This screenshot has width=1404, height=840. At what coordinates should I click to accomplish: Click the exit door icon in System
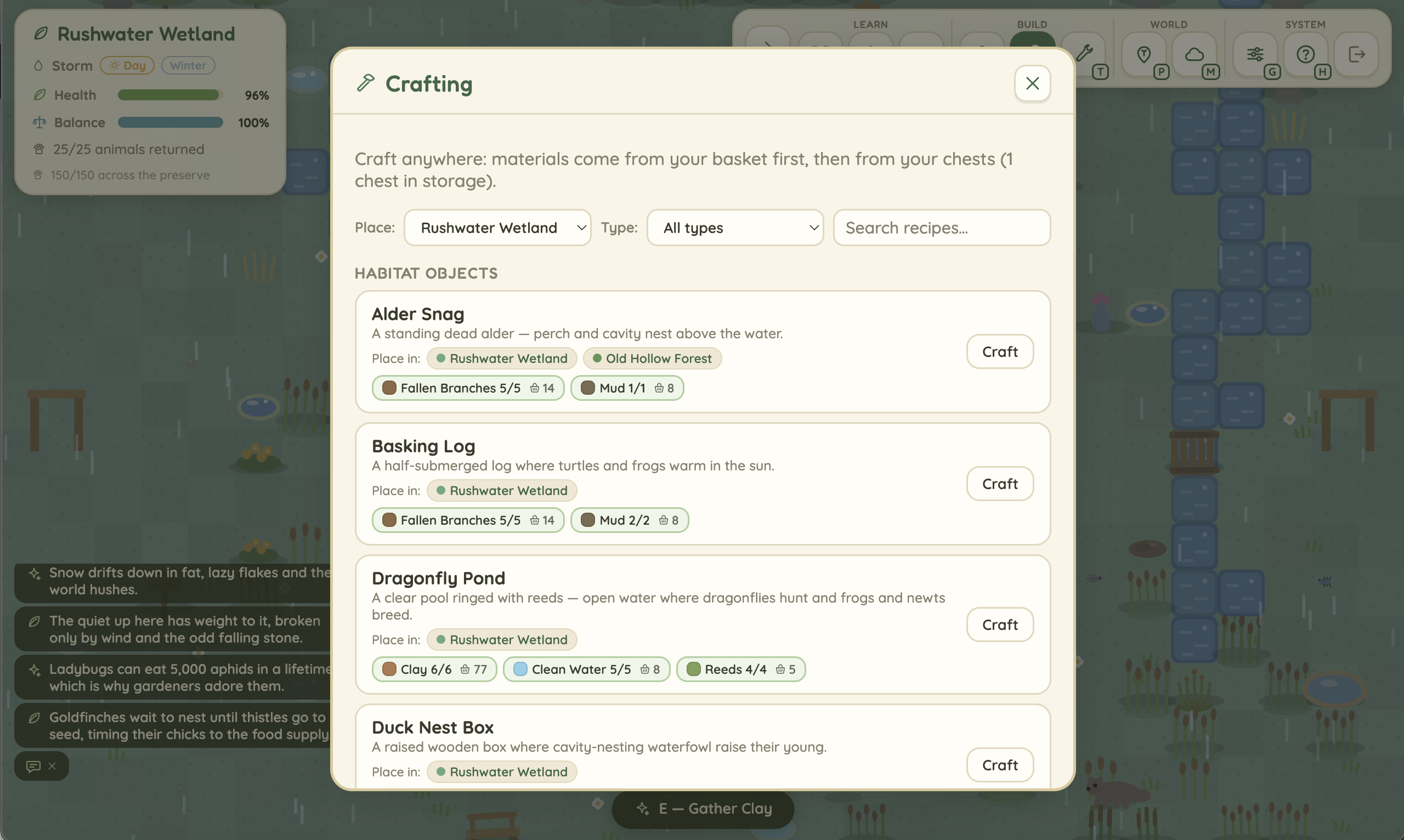click(1356, 54)
